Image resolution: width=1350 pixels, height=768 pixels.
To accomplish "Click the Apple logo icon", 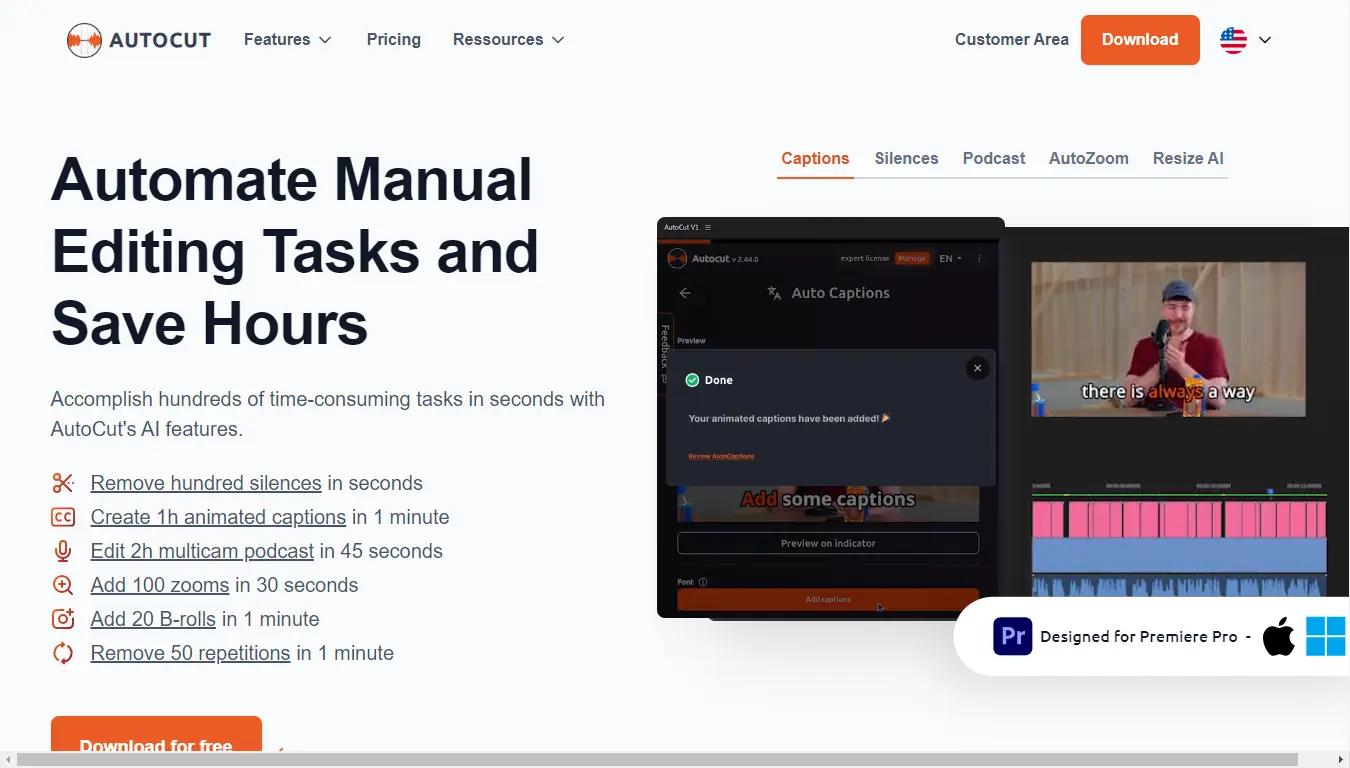I will coord(1279,636).
